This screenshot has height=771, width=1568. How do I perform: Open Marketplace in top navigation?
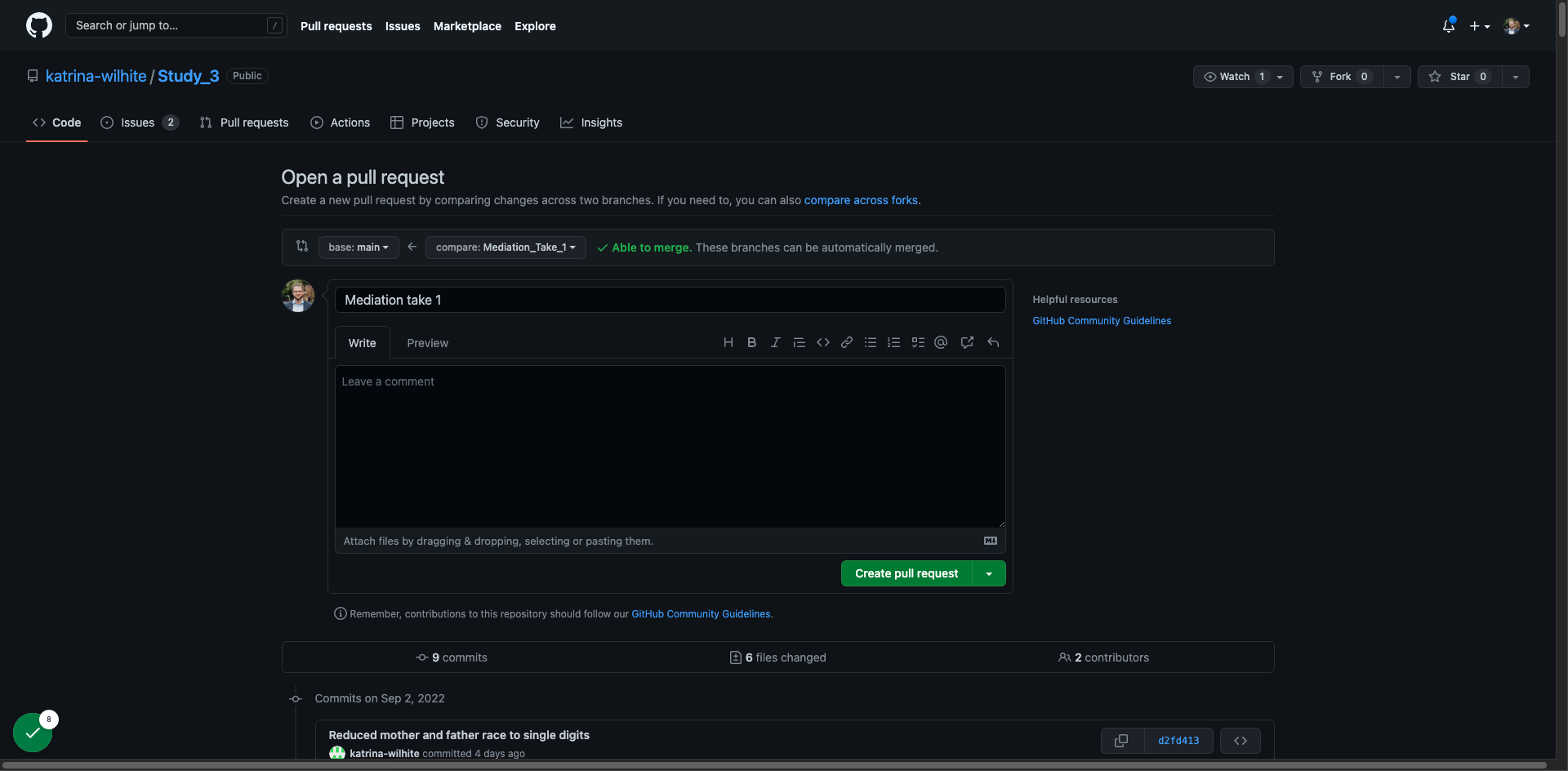(x=467, y=26)
